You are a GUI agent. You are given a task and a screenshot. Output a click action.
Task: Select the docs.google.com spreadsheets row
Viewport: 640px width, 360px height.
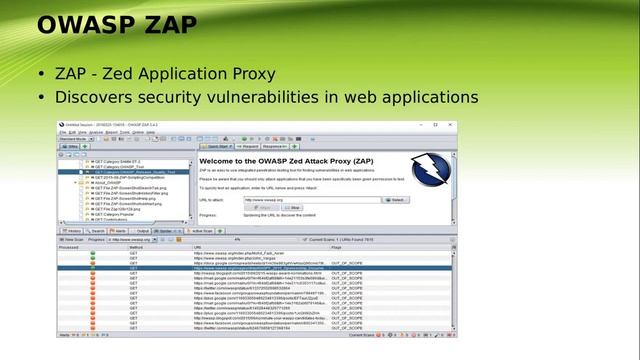point(255,263)
